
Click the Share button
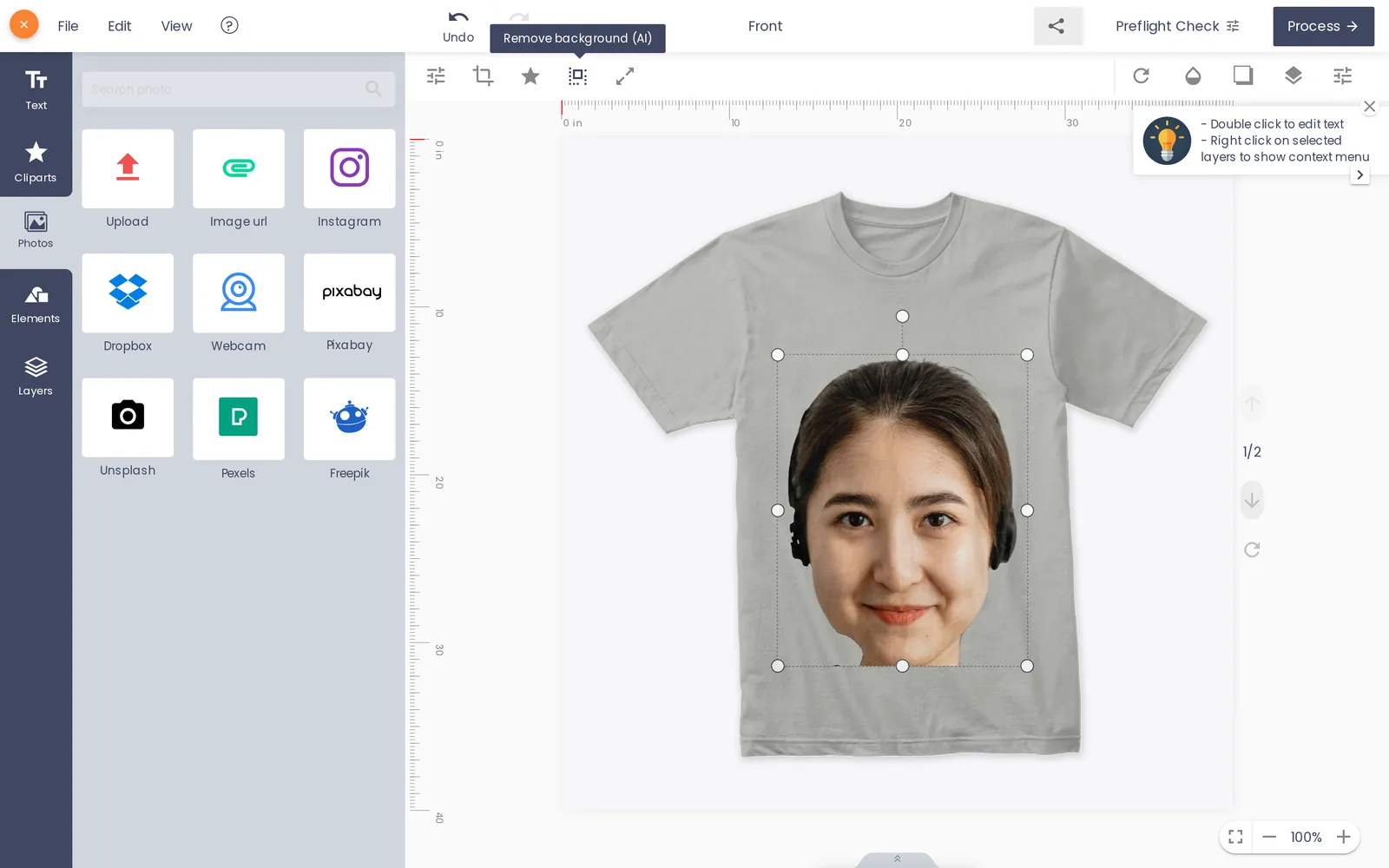pyautogui.click(x=1057, y=26)
